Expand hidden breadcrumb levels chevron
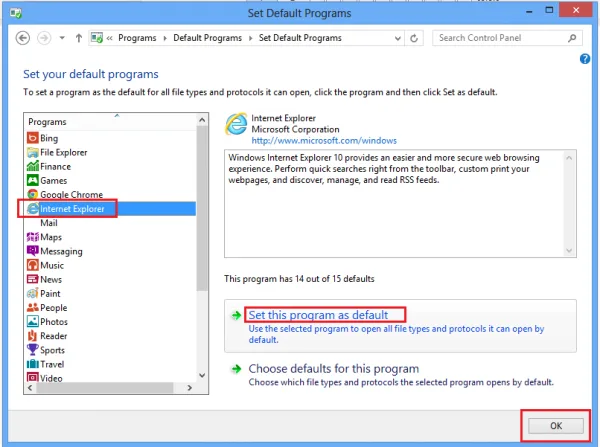This screenshot has width=600, height=447. click(x=109, y=38)
